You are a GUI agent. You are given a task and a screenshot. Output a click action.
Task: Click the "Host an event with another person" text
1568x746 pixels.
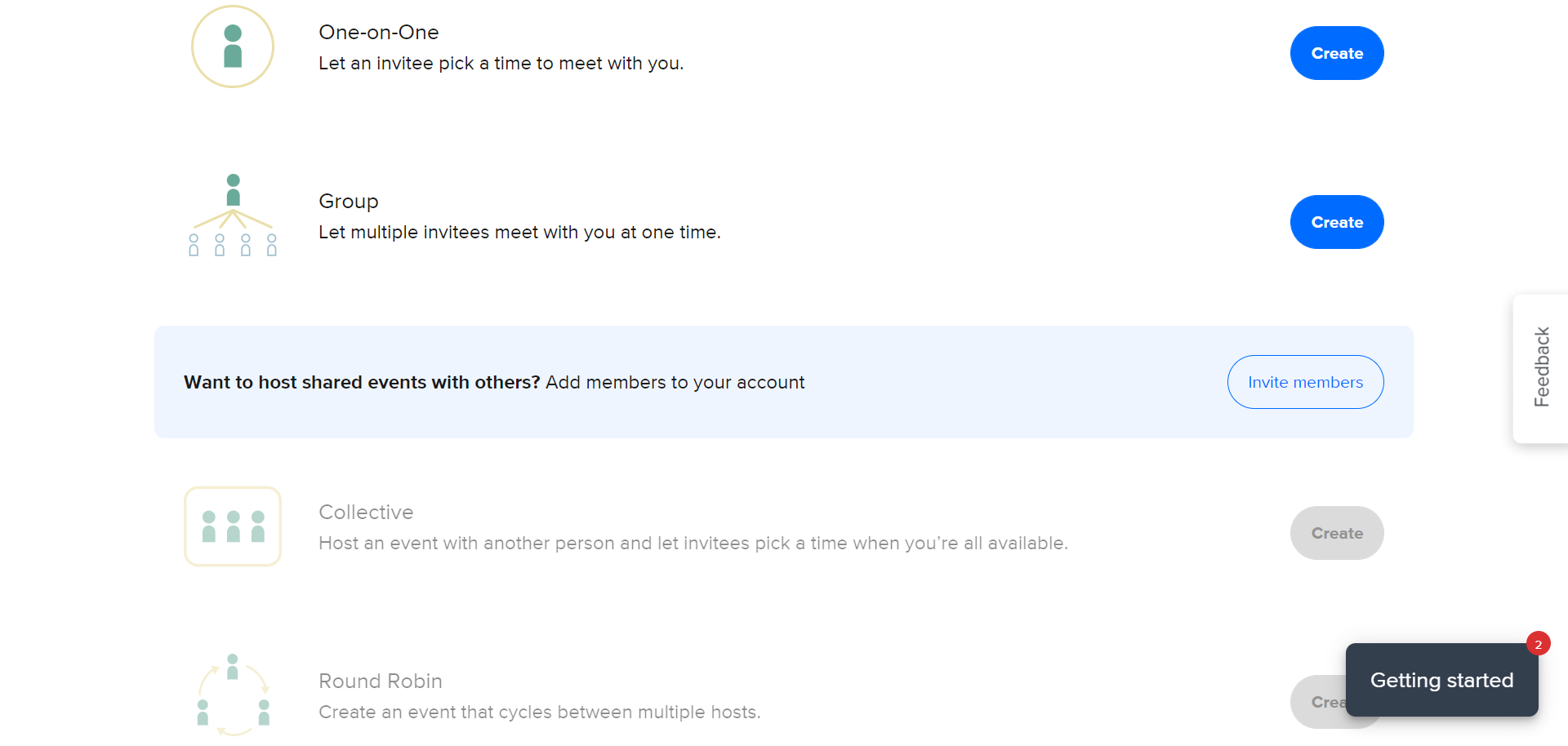pyautogui.click(x=693, y=544)
